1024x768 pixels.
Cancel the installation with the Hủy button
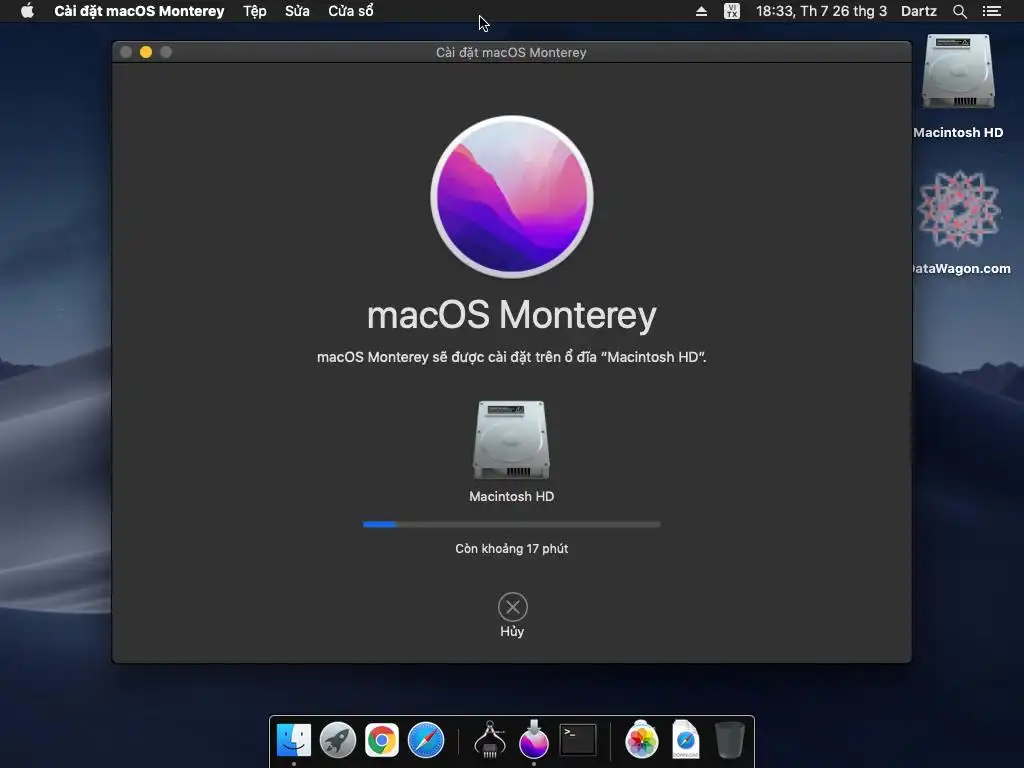tap(513, 607)
